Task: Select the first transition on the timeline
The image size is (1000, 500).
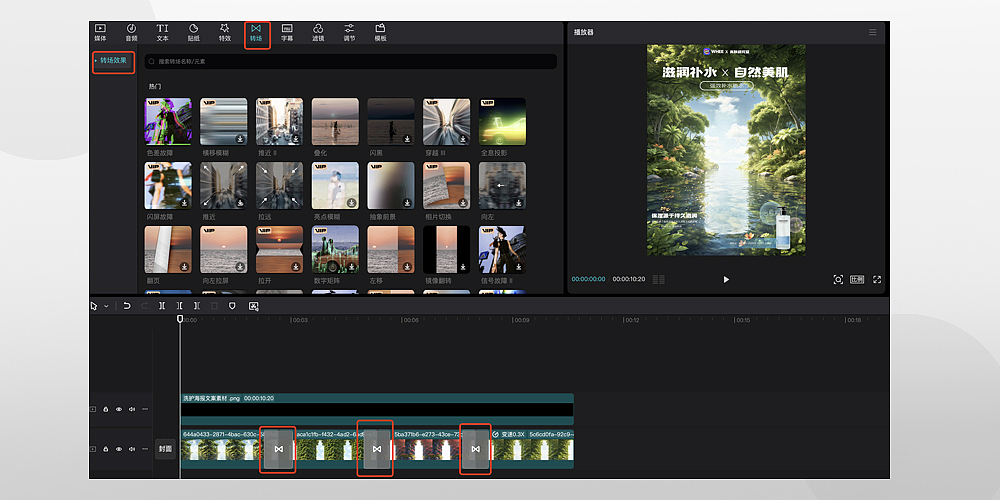Action: point(278,450)
